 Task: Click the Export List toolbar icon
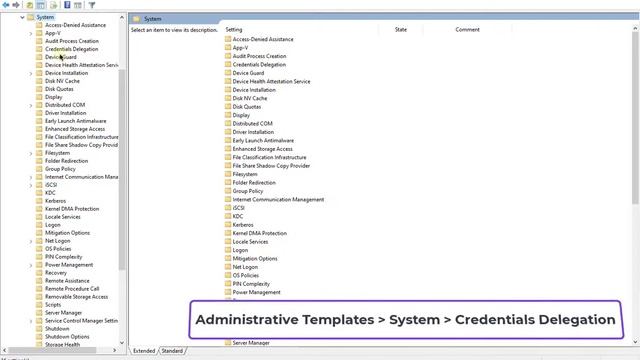pyautogui.click(x=53, y=5)
